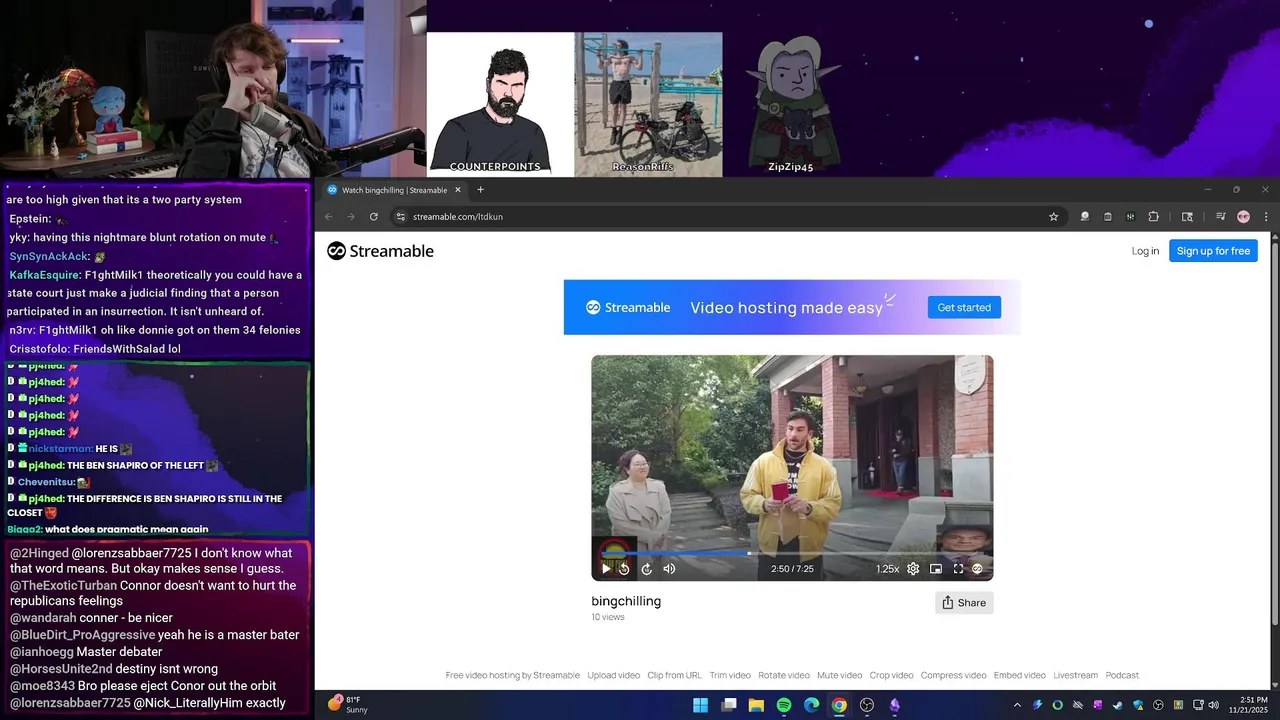Play the bingchilling video
1280x720 pixels.
pyautogui.click(x=605, y=569)
